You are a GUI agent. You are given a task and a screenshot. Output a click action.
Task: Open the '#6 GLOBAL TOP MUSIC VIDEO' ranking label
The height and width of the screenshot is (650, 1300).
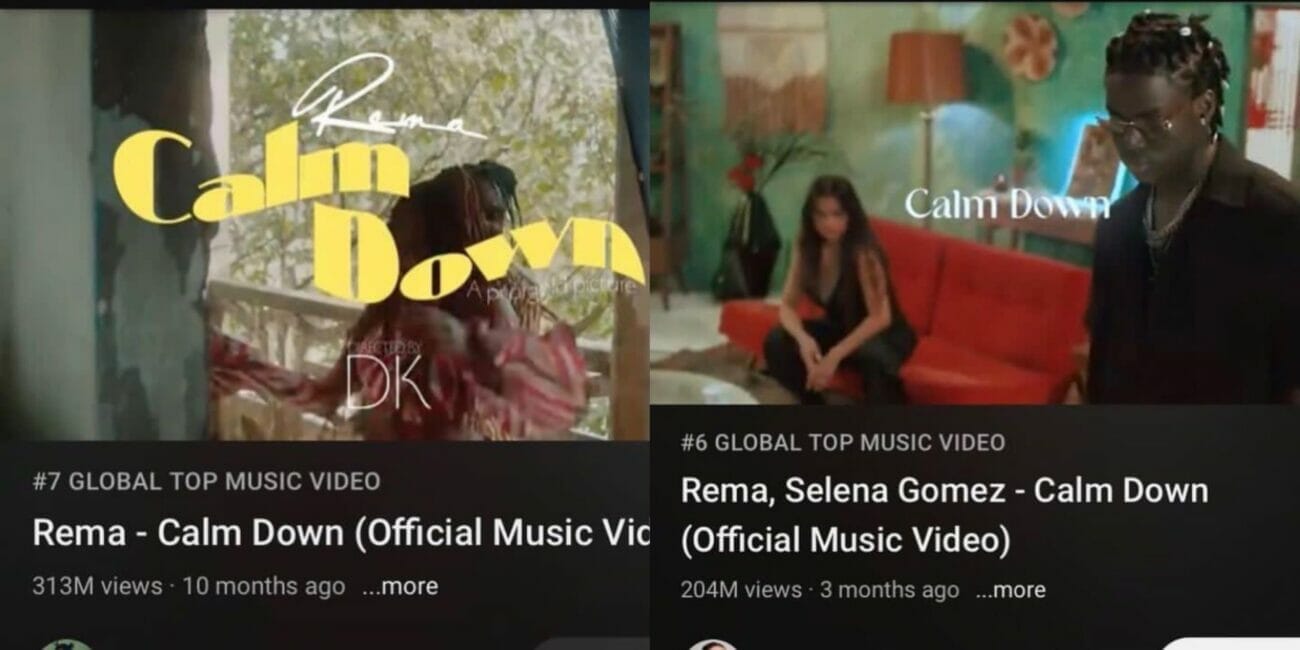coord(843,442)
